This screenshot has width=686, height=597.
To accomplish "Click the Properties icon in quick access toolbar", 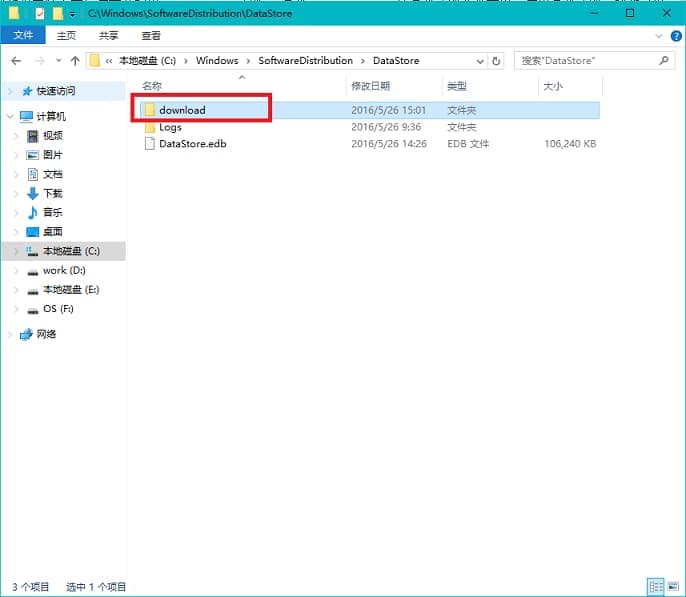I will (x=39, y=14).
